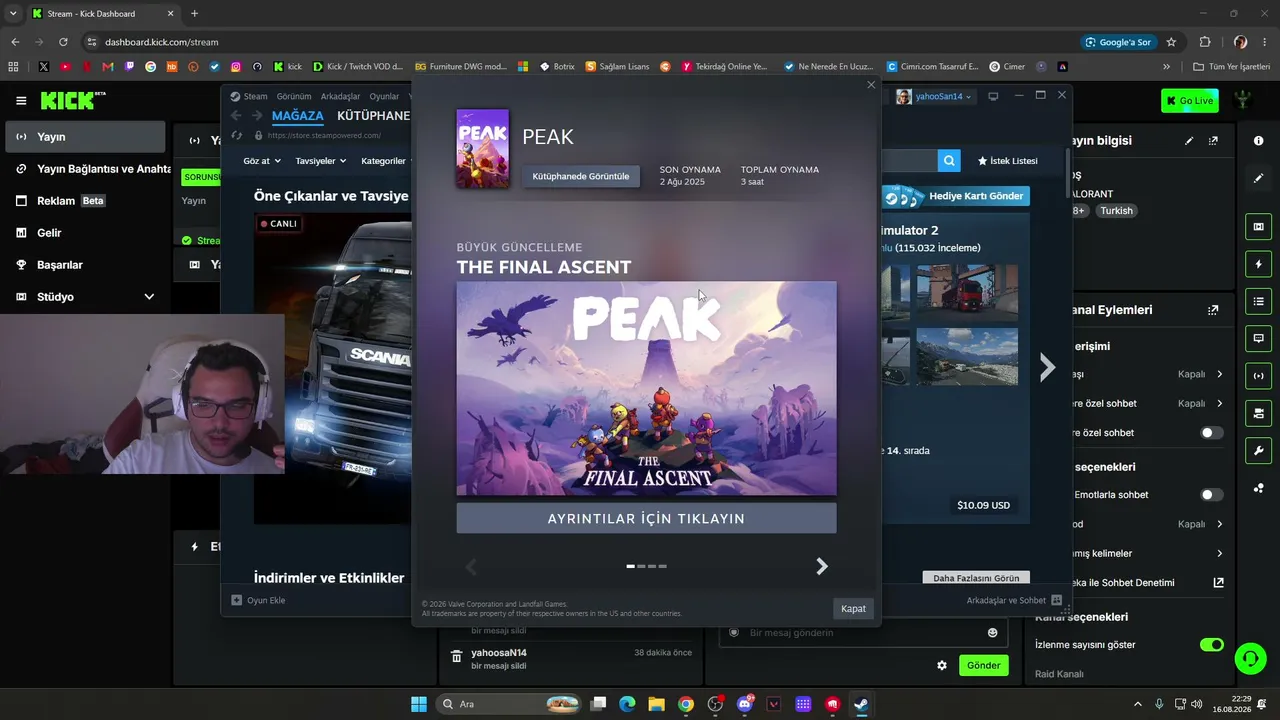The image size is (1280, 720).
Task: Go to next PEAK news slide arrow
Action: tap(821, 567)
